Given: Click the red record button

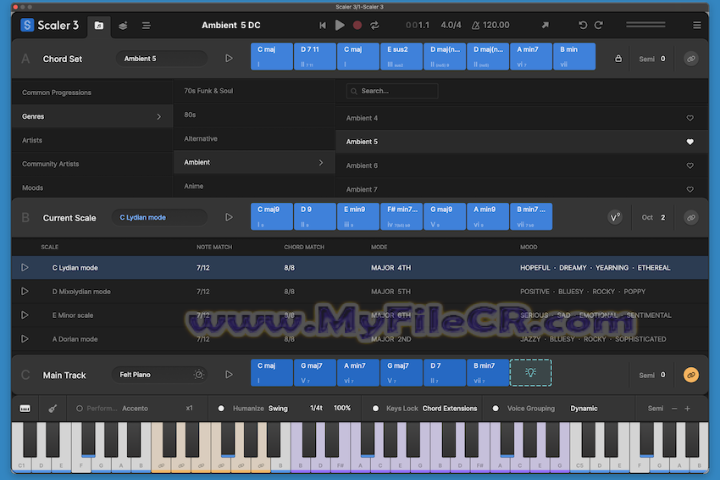Looking at the screenshot, I should coord(357,25).
